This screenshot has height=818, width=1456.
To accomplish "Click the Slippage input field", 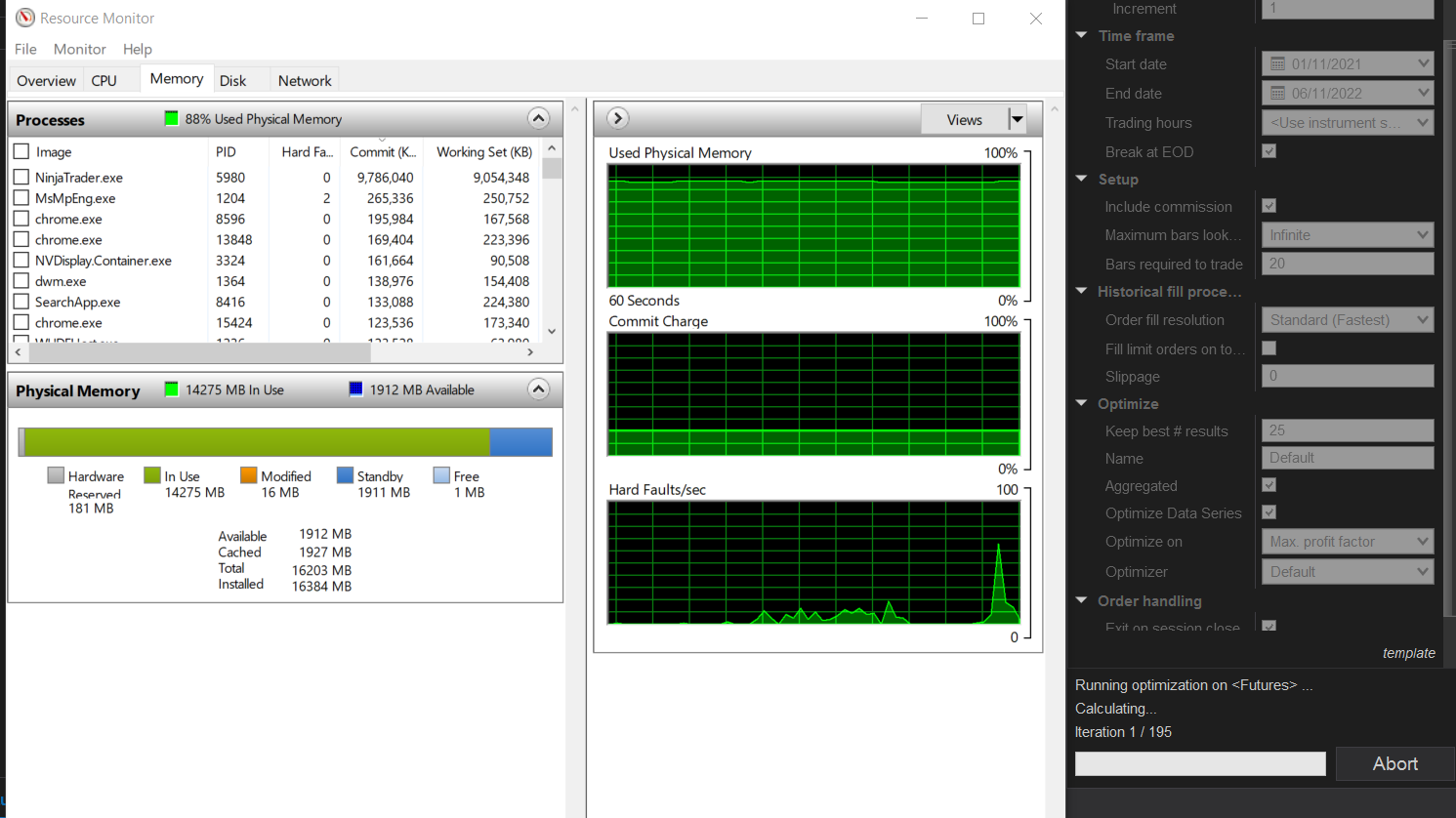I will (x=1348, y=376).
